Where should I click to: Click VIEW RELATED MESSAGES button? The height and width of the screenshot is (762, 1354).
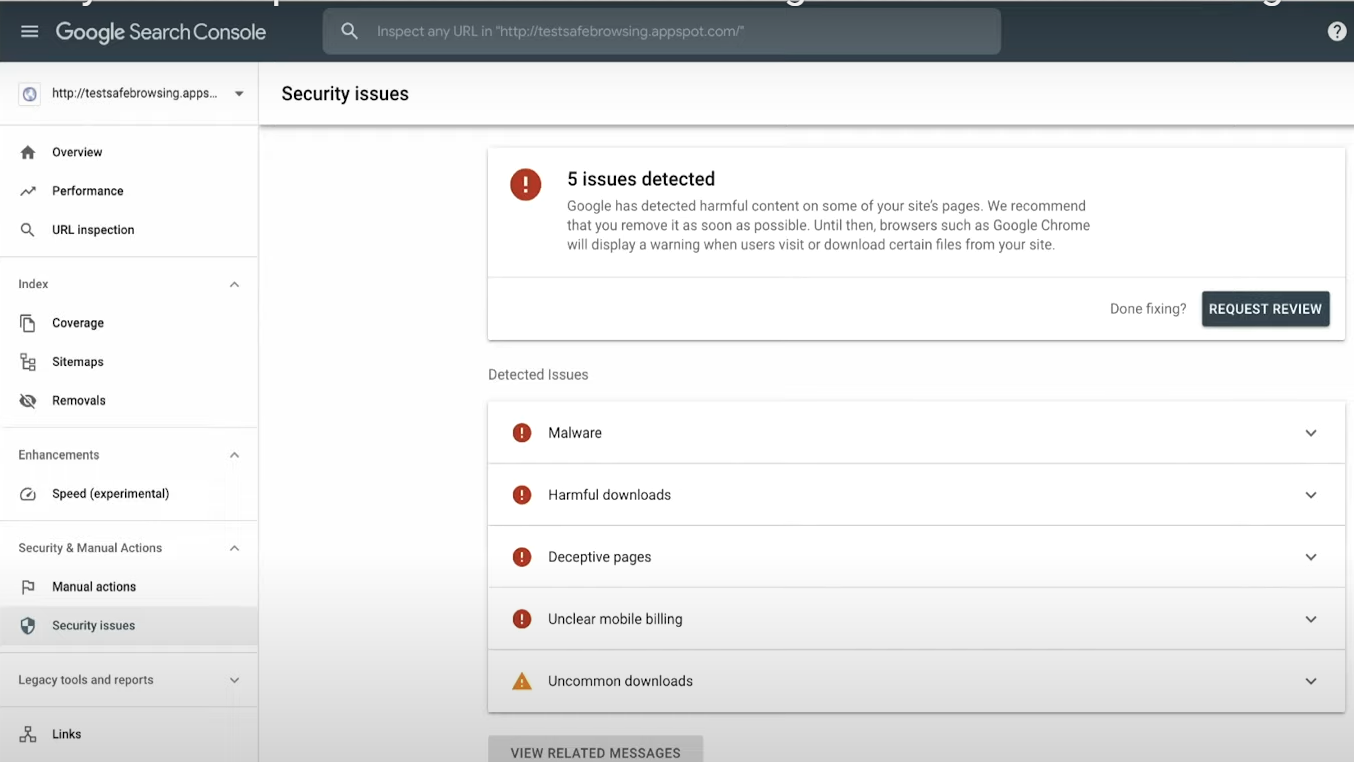click(595, 750)
